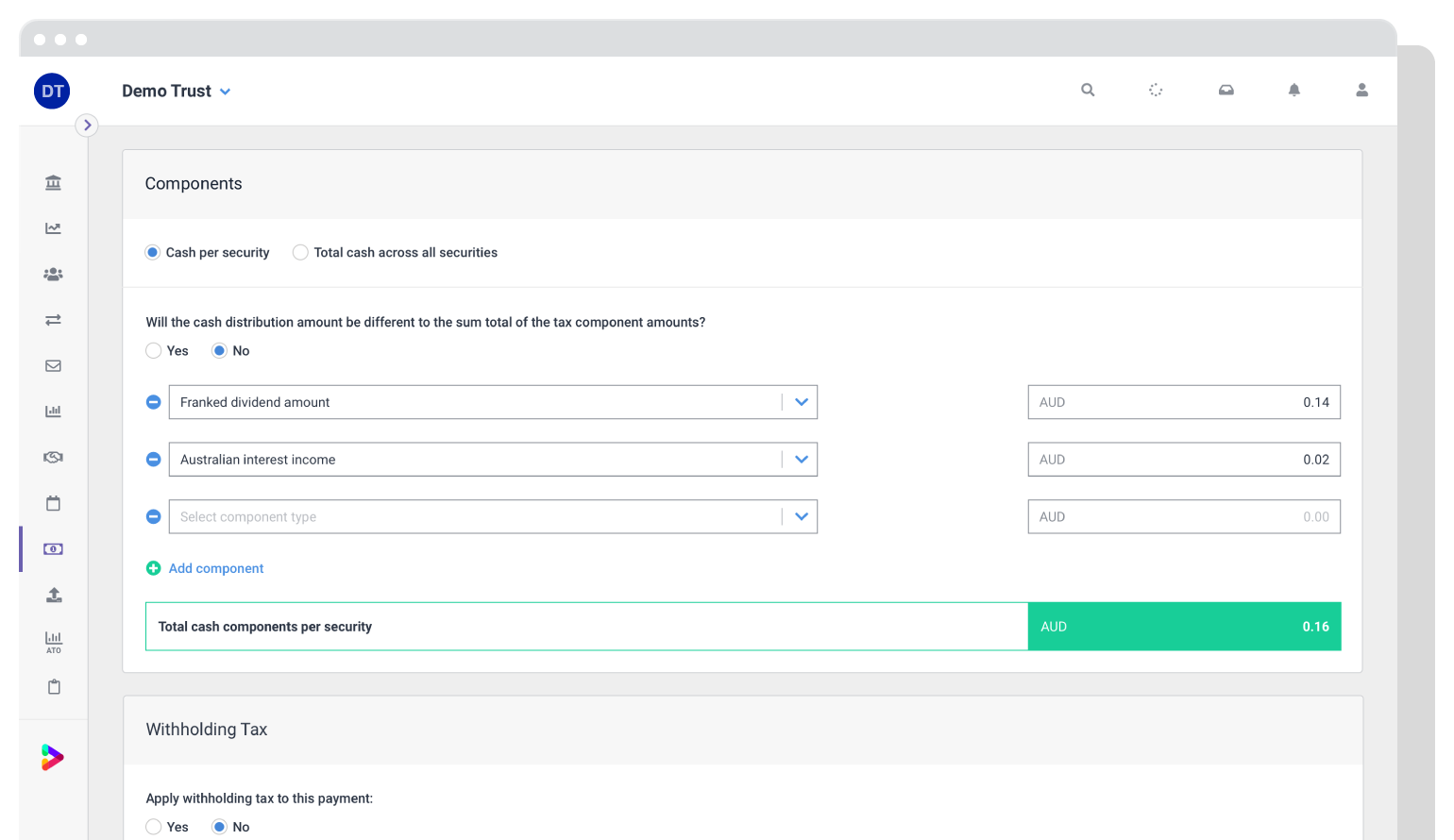Open the Demo Trust switcher
The width and height of the screenshot is (1454, 840).
point(178,91)
